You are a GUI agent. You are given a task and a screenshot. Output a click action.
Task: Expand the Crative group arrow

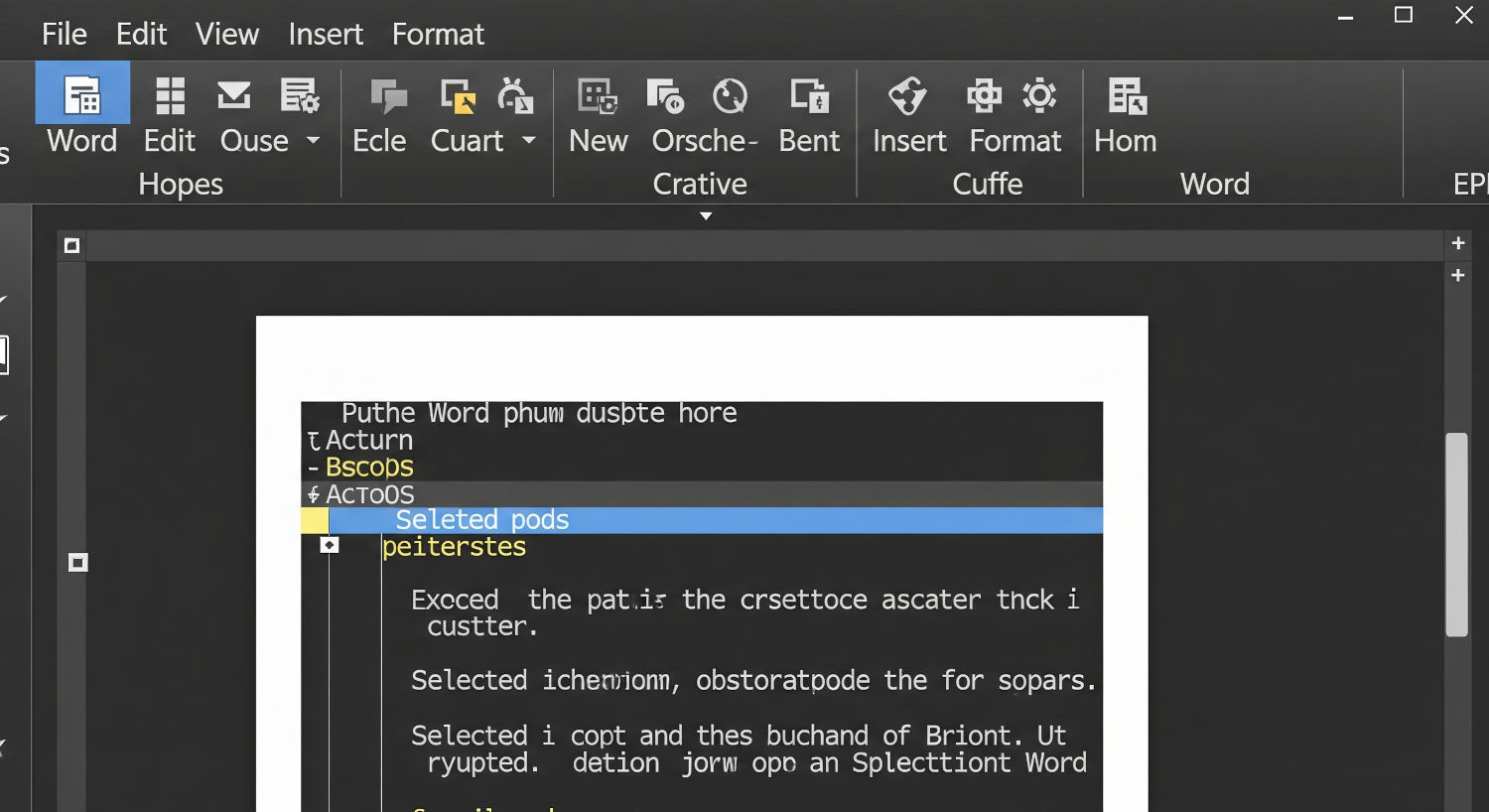click(706, 215)
